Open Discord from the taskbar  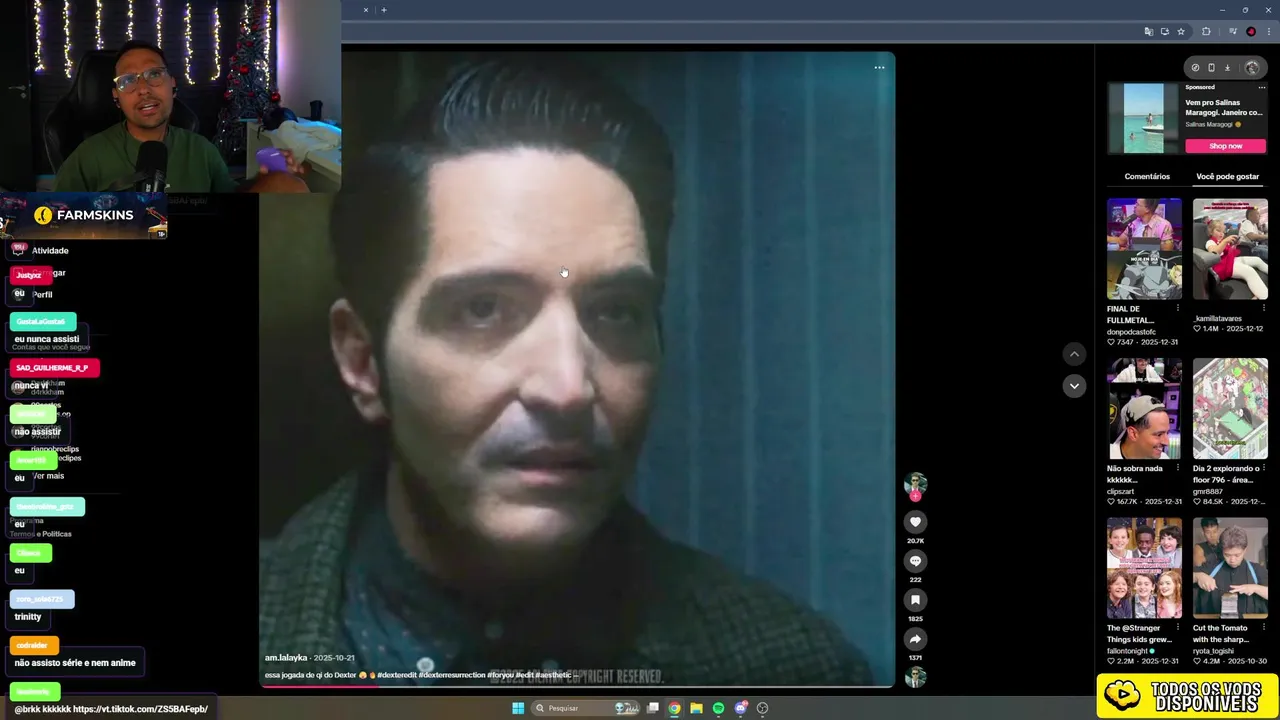[x=741, y=708]
